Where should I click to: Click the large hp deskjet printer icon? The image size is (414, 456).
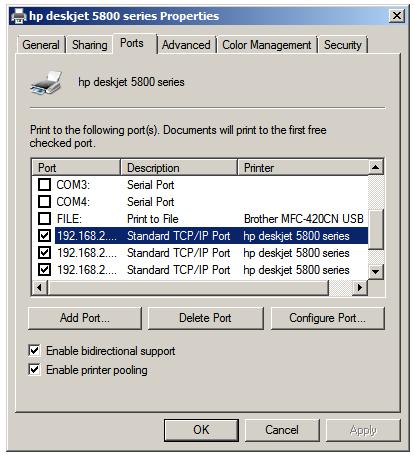click(x=46, y=83)
